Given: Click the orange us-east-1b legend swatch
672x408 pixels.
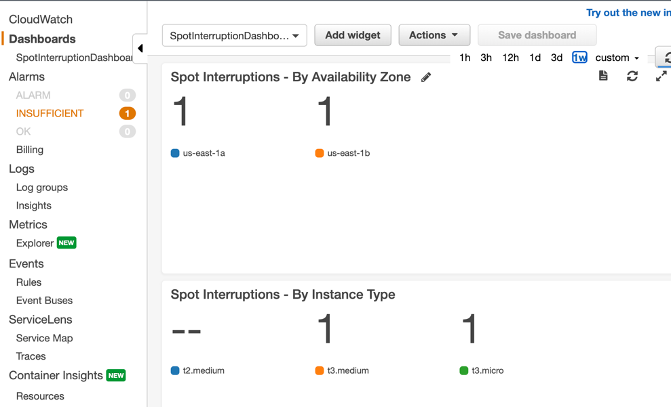Looking at the screenshot, I should (320, 154).
